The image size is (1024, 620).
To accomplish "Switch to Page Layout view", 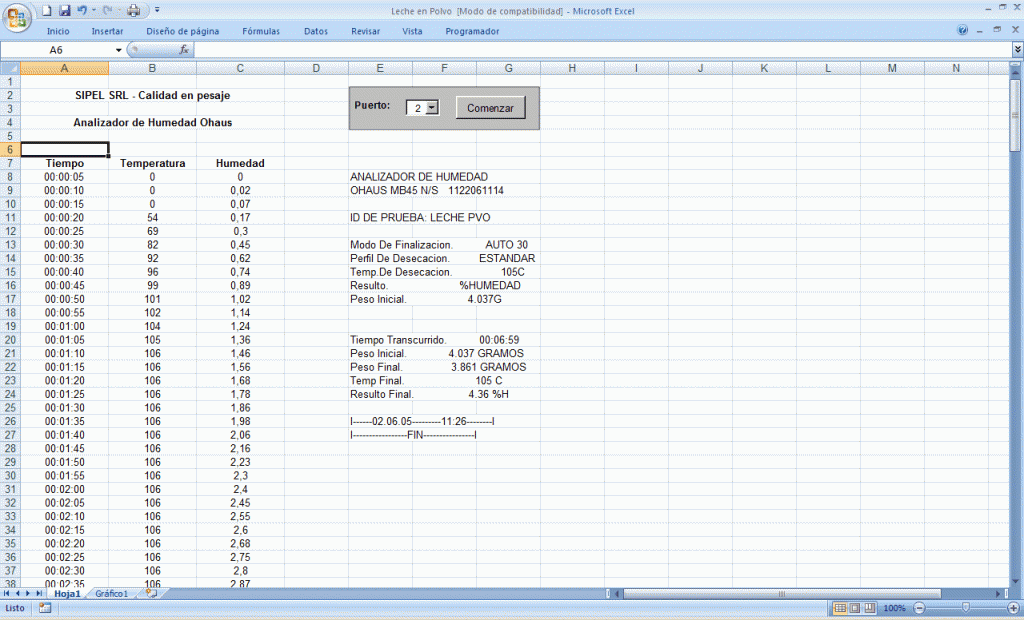I will pyautogui.click(x=854, y=608).
